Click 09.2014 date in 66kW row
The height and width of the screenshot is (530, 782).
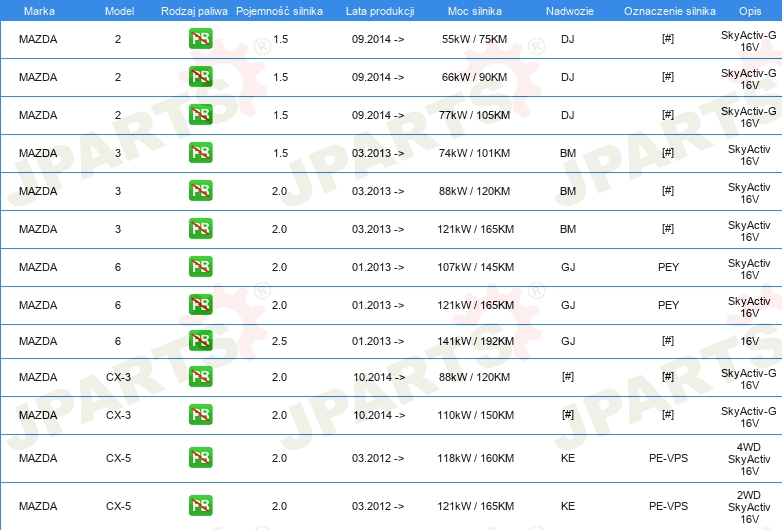(x=378, y=77)
